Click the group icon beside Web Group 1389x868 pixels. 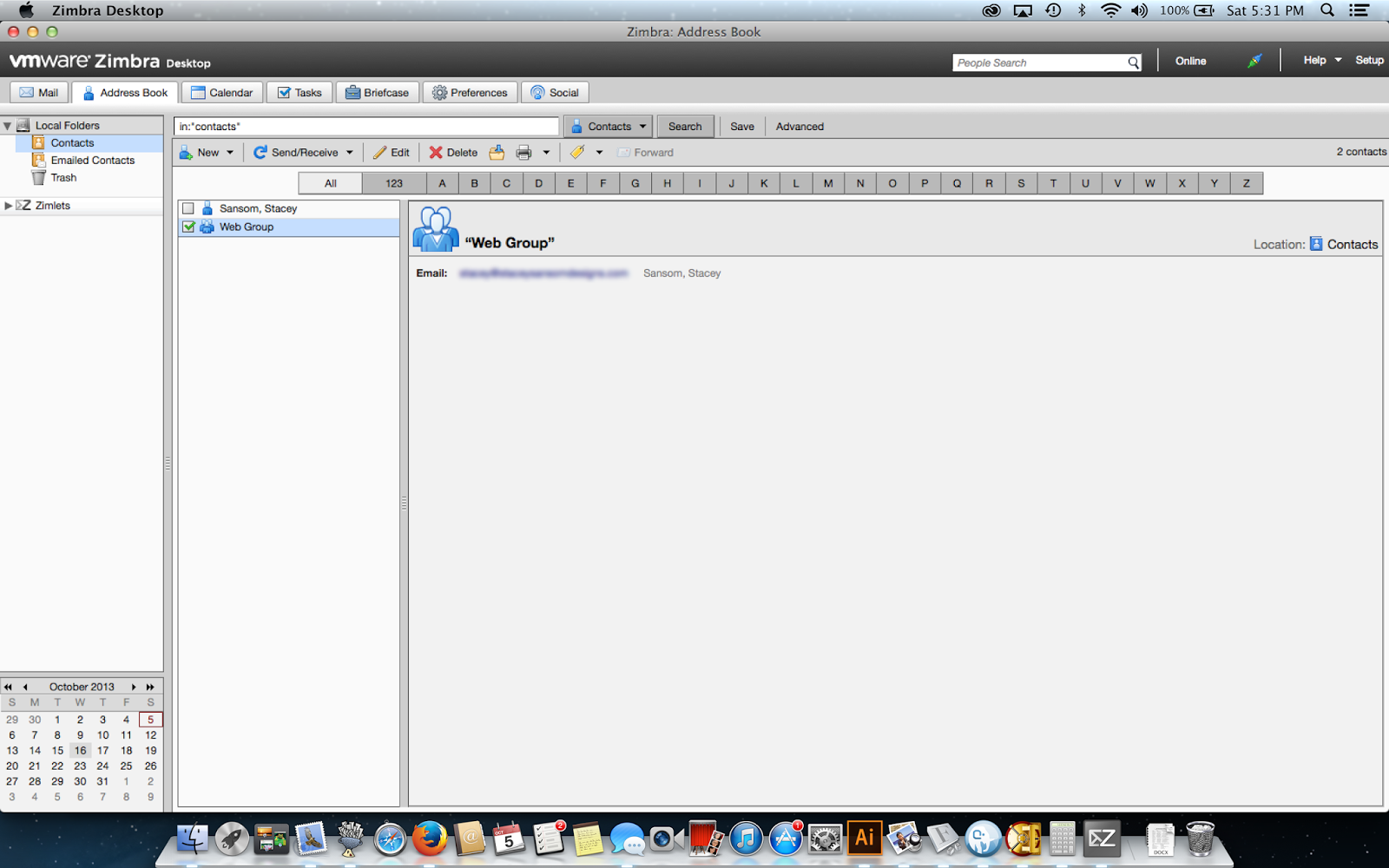coord(207,227)
